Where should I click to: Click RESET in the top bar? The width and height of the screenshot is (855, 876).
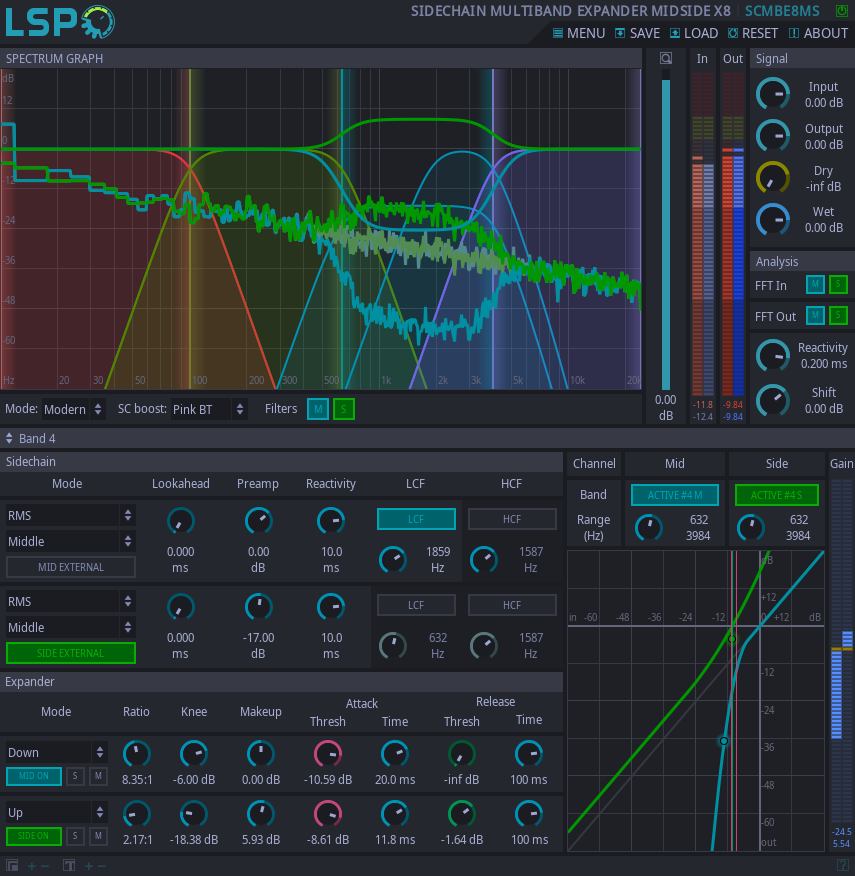tap(753, 33)
